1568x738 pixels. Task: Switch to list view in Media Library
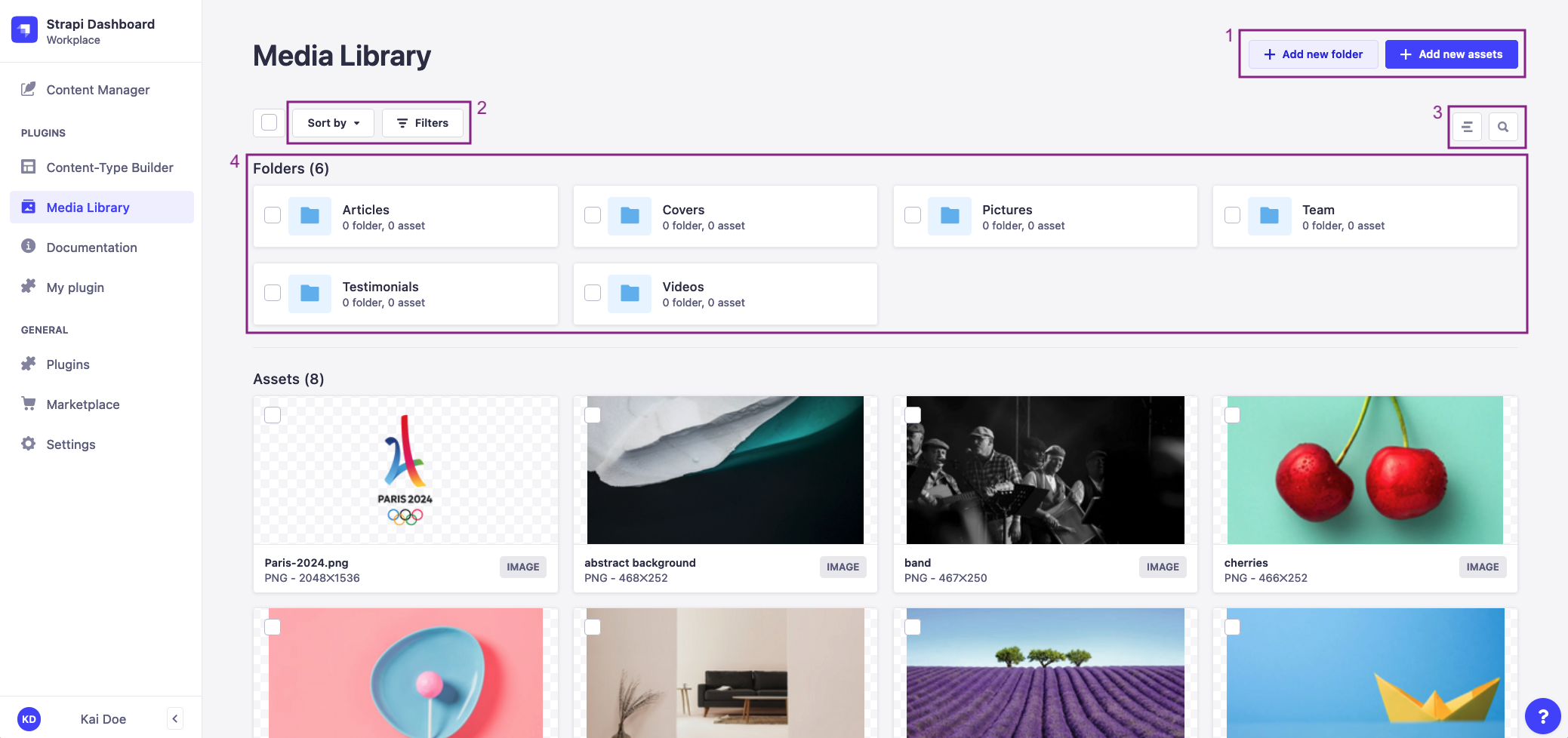point(1467,126)
